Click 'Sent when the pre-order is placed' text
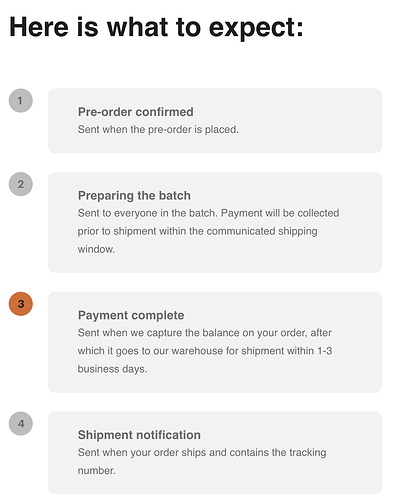396x500 pixels. tap(158, 129)
